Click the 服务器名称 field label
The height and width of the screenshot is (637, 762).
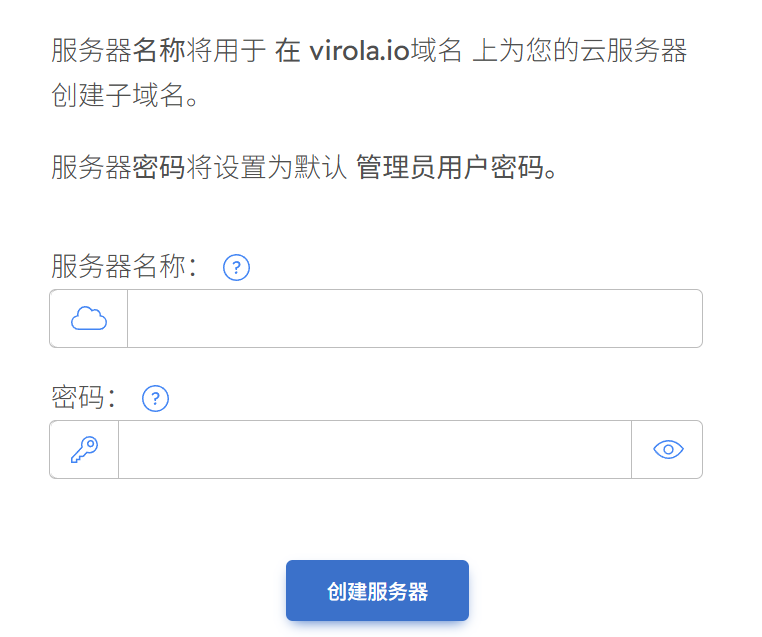point(124,267)
